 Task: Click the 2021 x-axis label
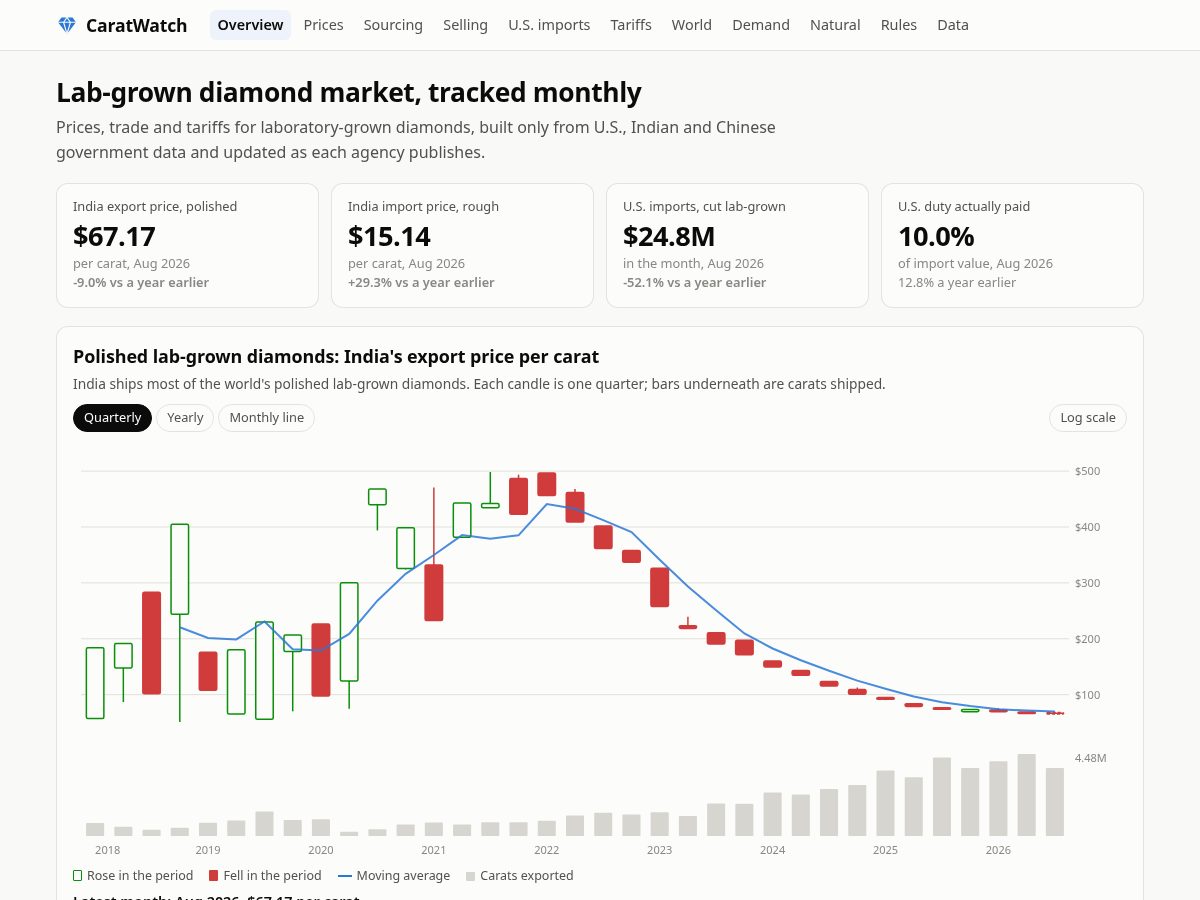tap(434, 850)
